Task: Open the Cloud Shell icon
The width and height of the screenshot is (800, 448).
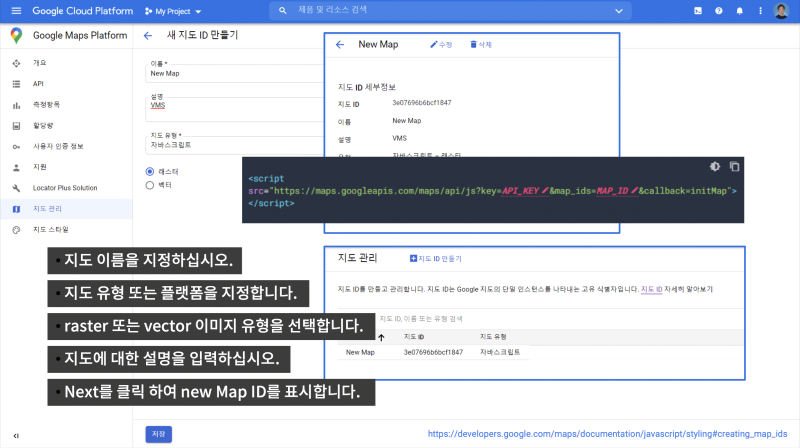Action: click(x=698, y=11)
